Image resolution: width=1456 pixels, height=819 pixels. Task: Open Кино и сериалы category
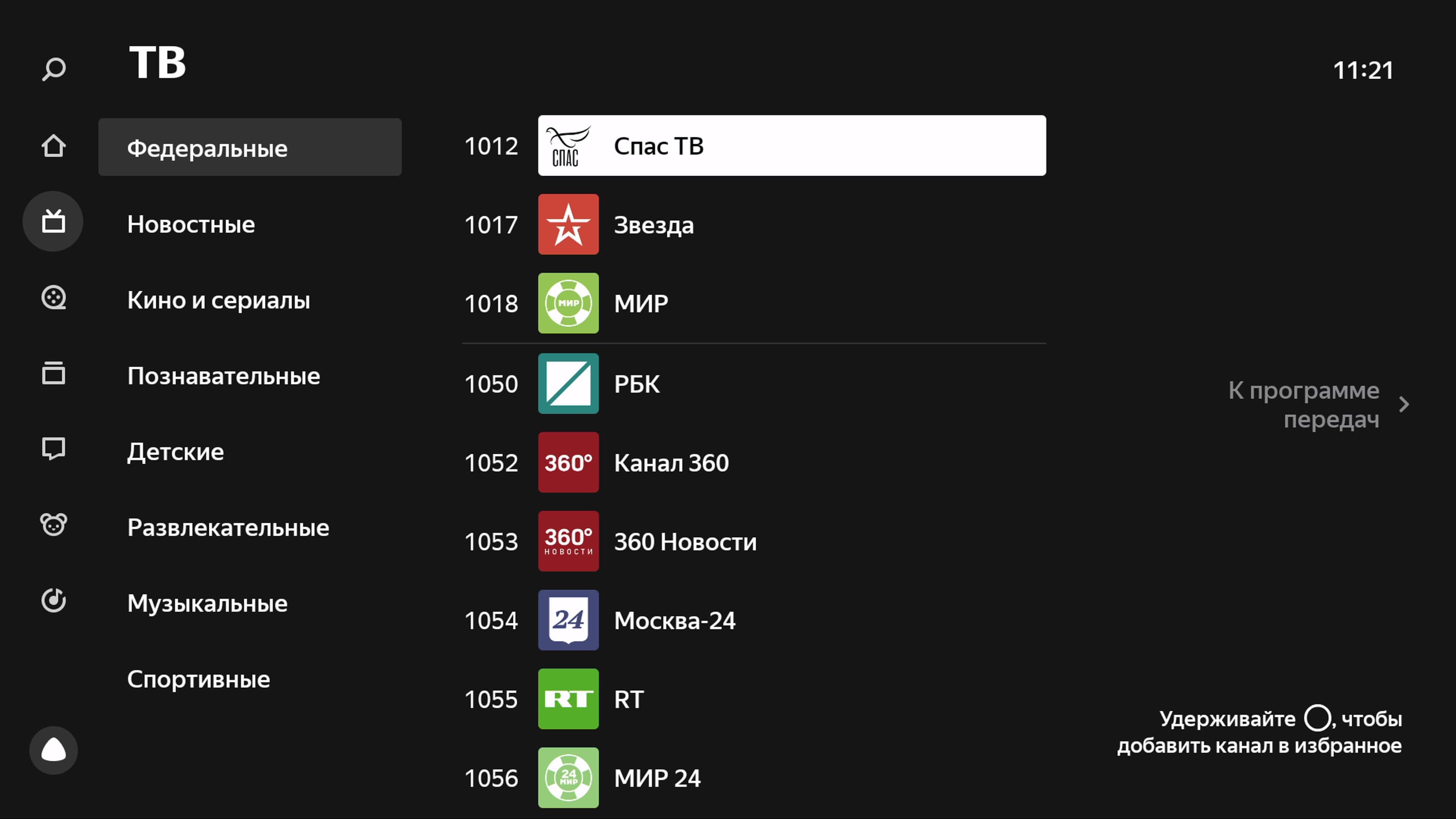coord(218,300)
